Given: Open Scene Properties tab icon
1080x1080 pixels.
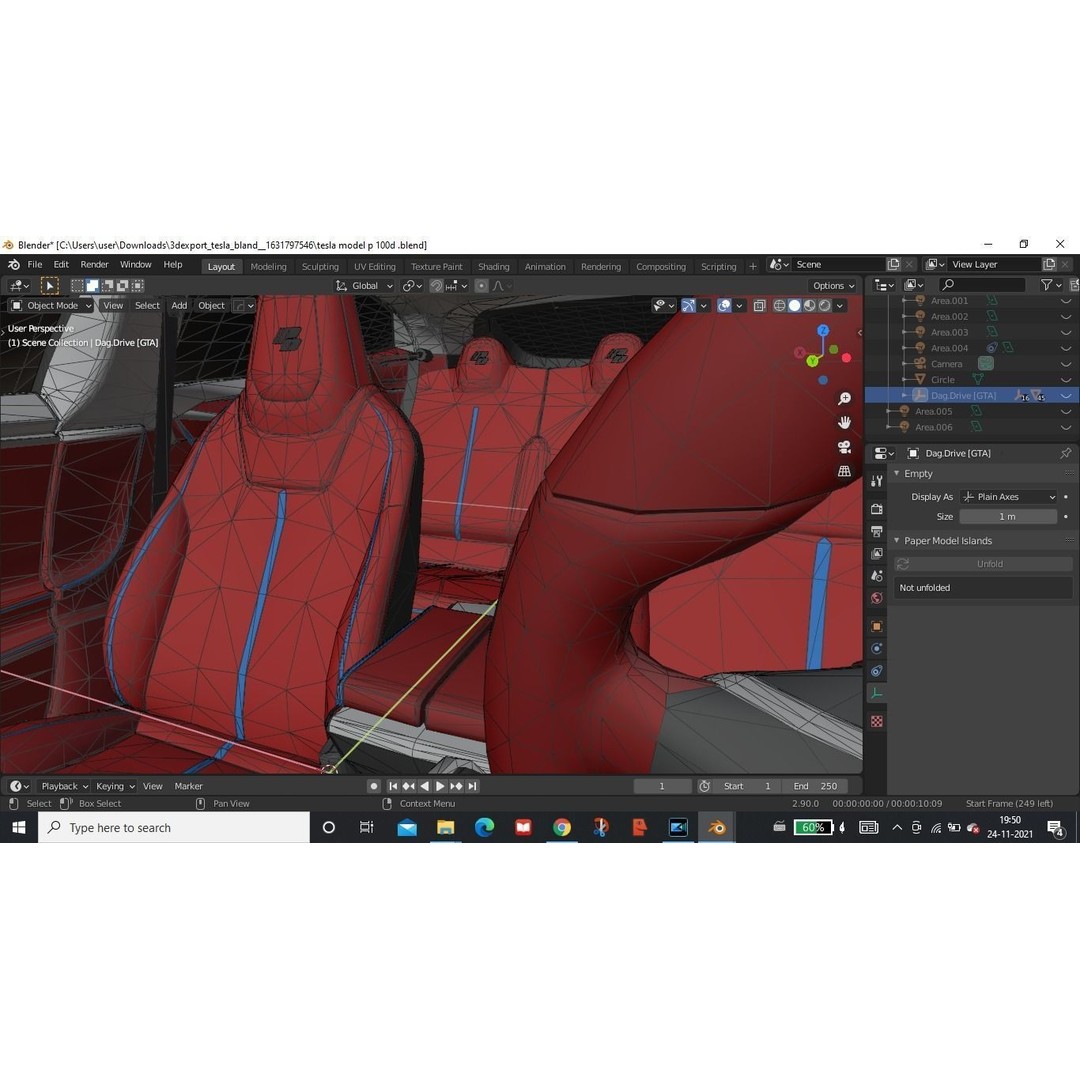Looking at the screenshot, I should click(877, 575).
